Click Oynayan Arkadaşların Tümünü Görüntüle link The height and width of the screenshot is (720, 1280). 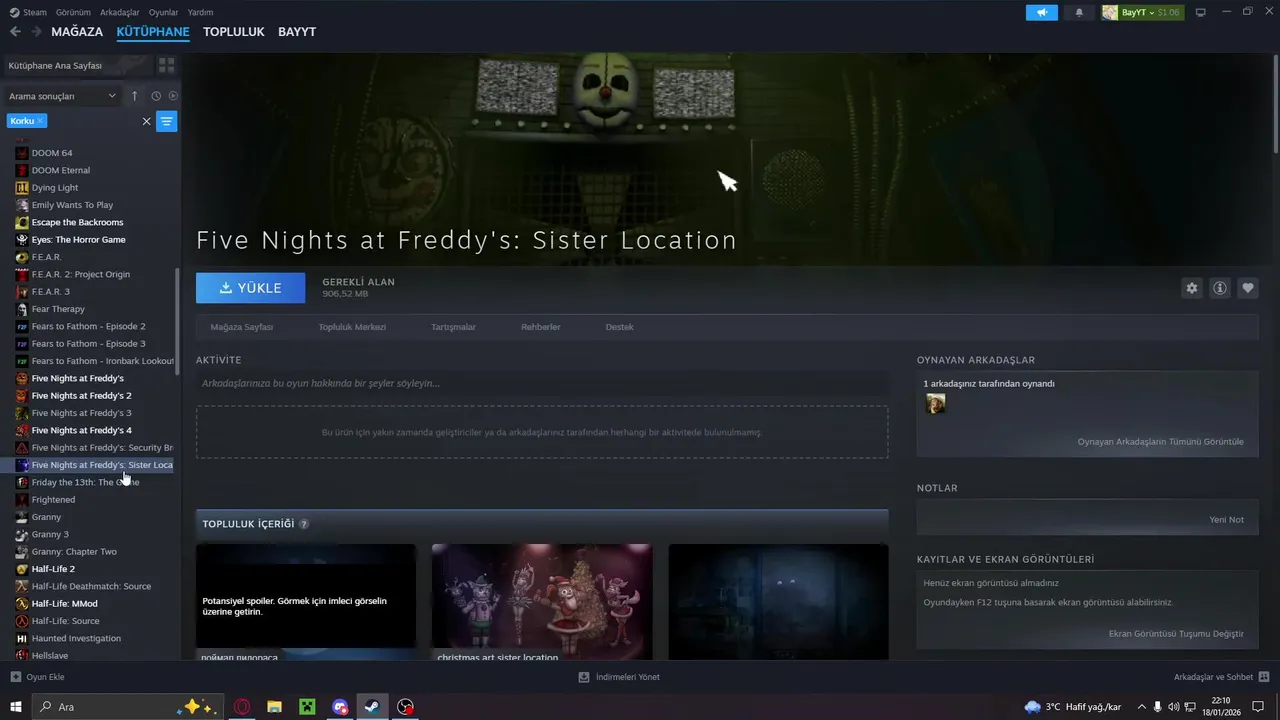1161,441
